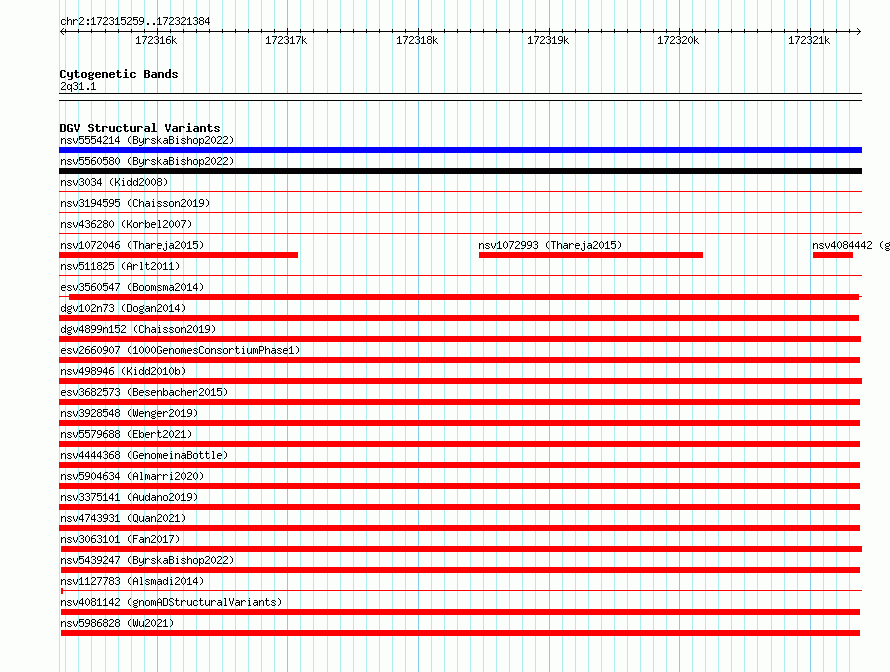Select the red esv3682573 variant bar
The image size is (890, 672).
click(x=460, y=402)
